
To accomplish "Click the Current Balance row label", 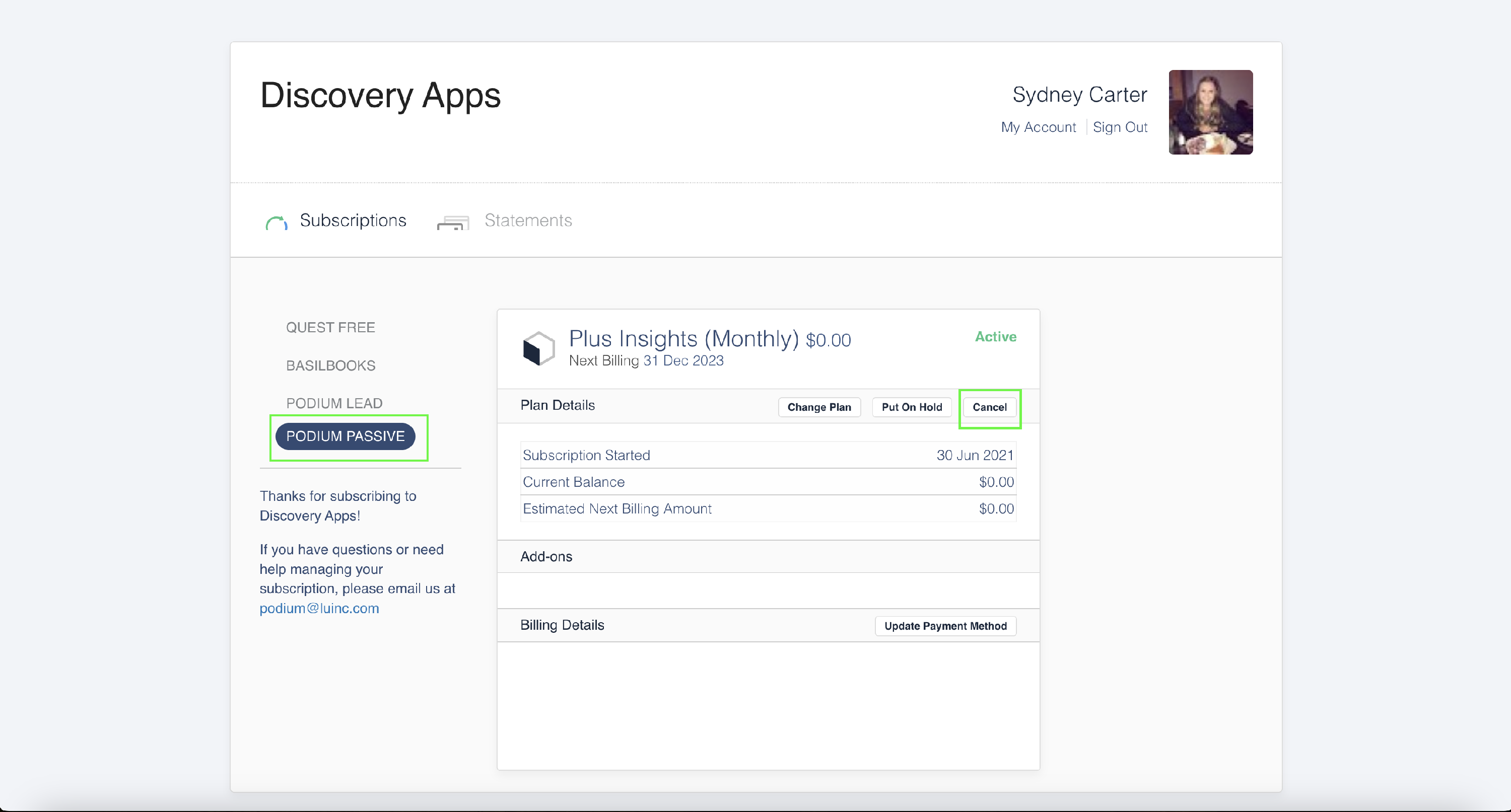I will coord(573,482).
